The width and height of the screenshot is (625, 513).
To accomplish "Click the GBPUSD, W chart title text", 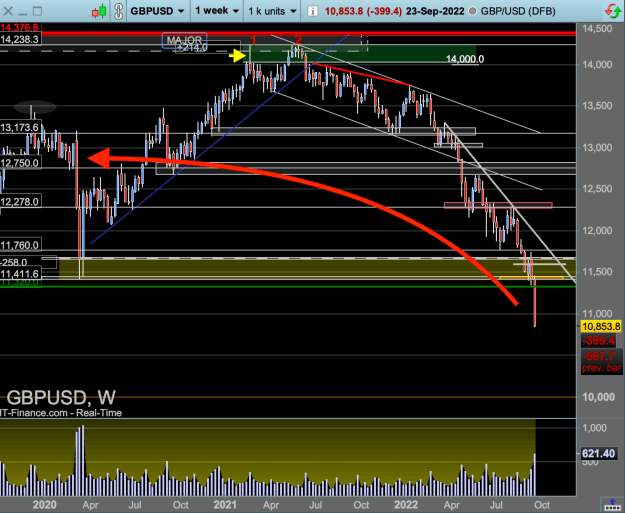I will (61, 398).
